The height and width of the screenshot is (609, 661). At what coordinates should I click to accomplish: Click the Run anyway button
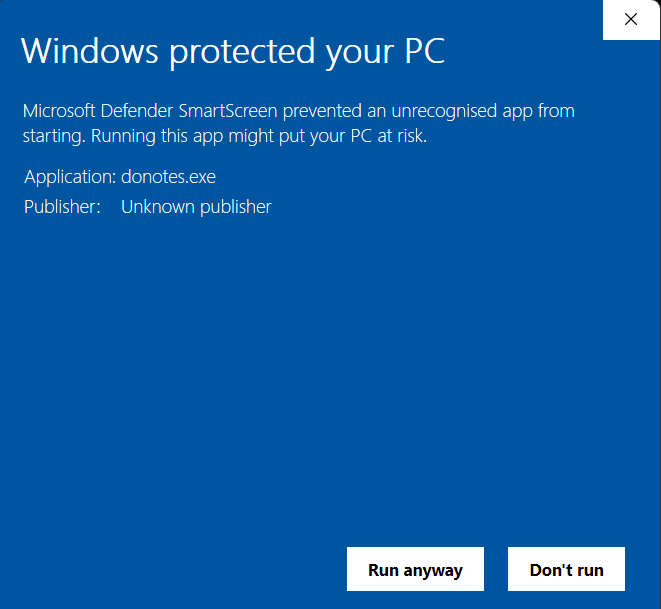tap(415, 570)
